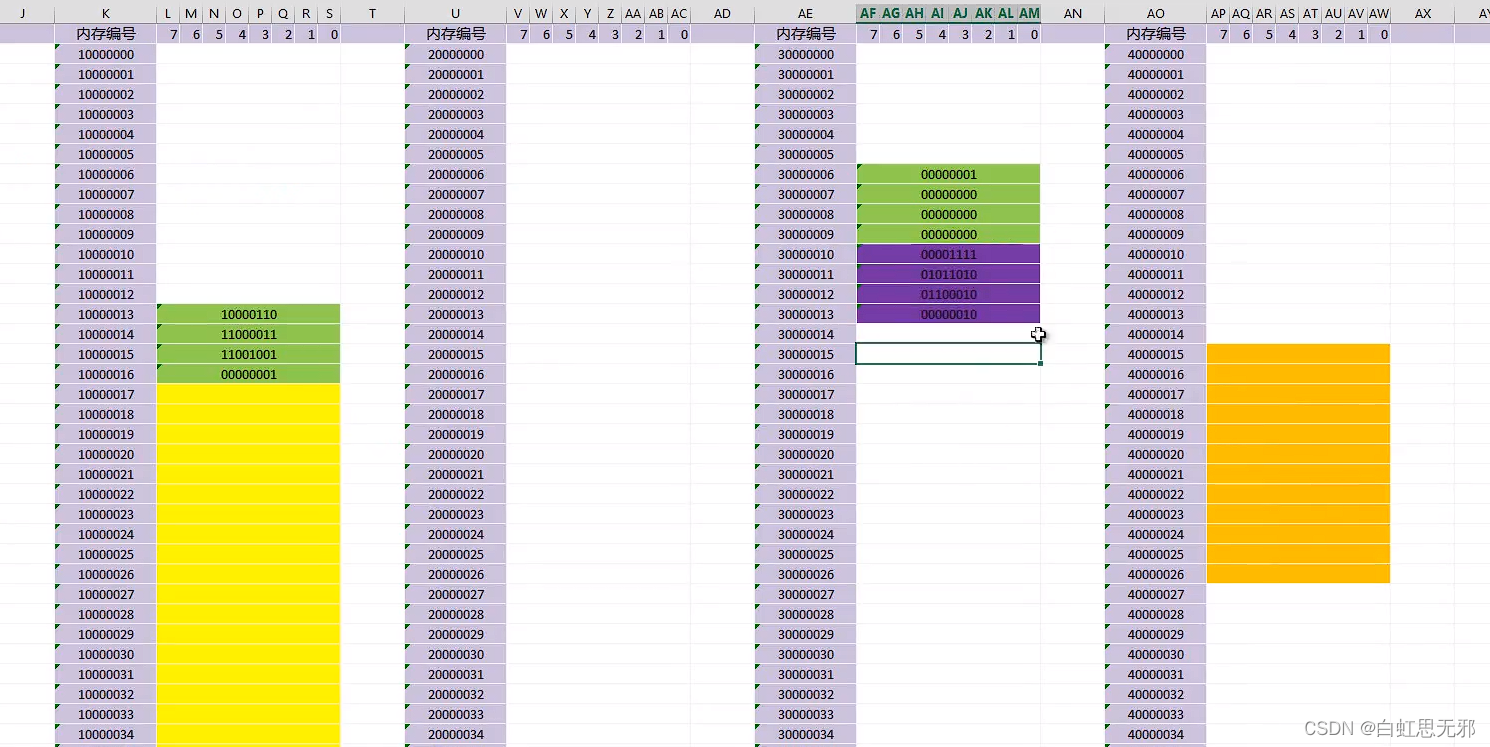This screenshot has height=747, width=1490.
Task: Click the yellow cell beside address 10000034
Action: click(x=249, y=734)
